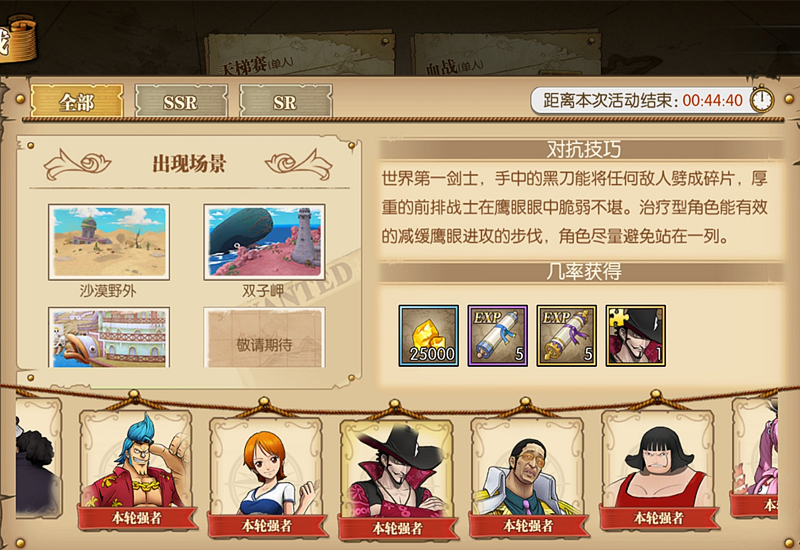Choose the Nami character card

pyautogui.click(x=266, y=476)
